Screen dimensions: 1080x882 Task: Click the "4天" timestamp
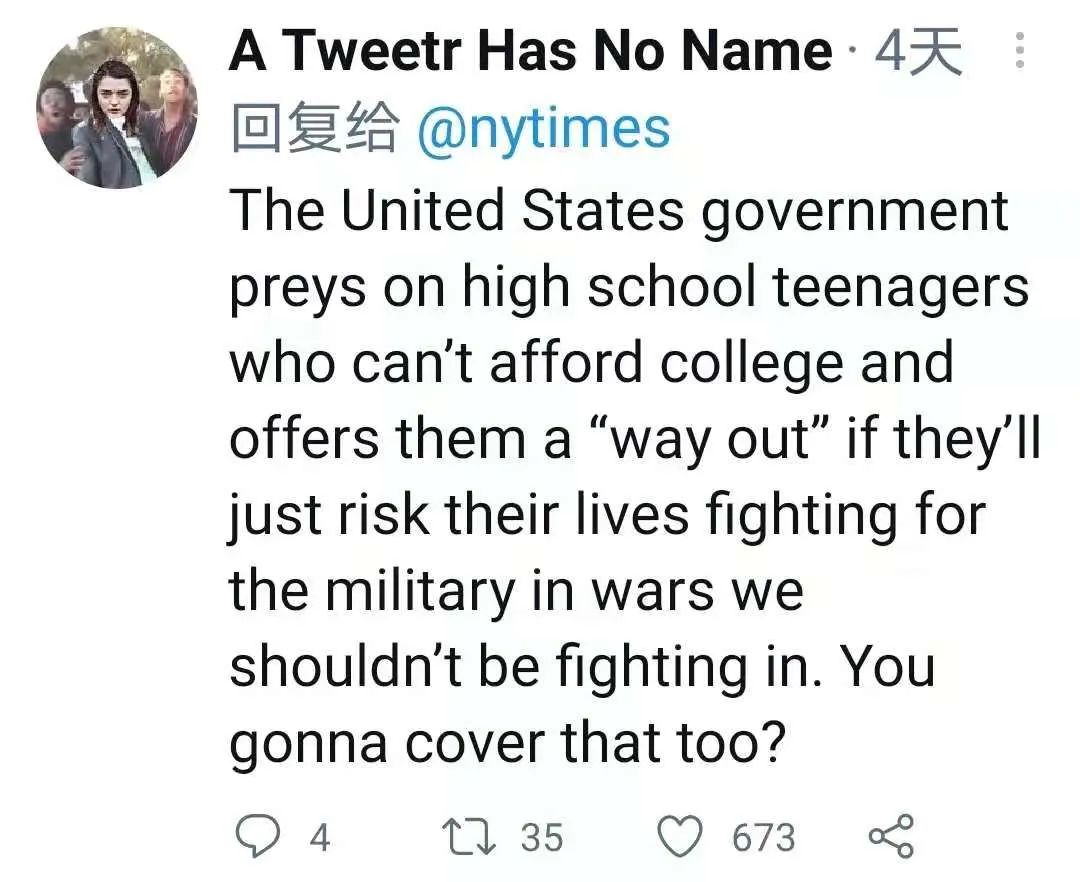point(918,52)
